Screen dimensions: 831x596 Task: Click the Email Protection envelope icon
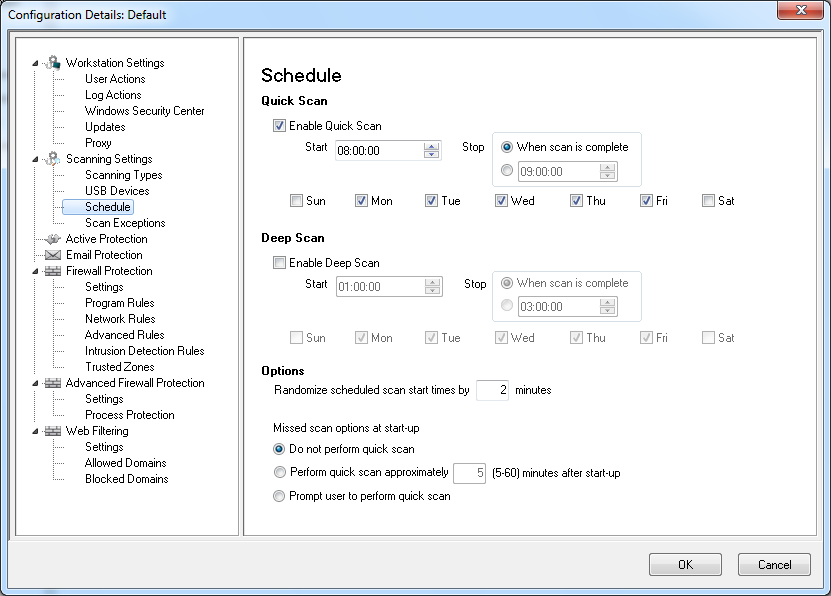pyautogui.click(x=53, y=255)
